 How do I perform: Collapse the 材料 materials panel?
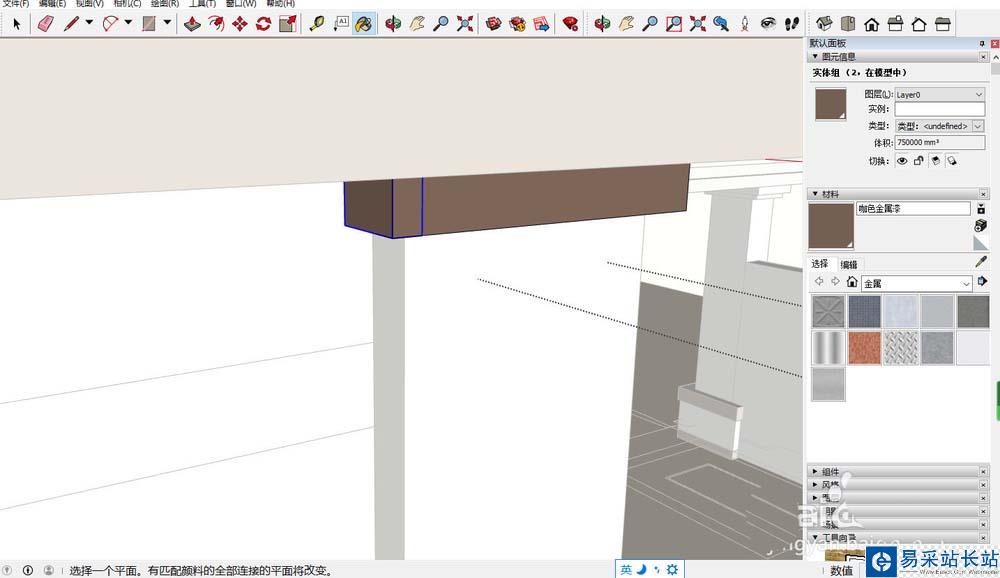pos(815,194)
